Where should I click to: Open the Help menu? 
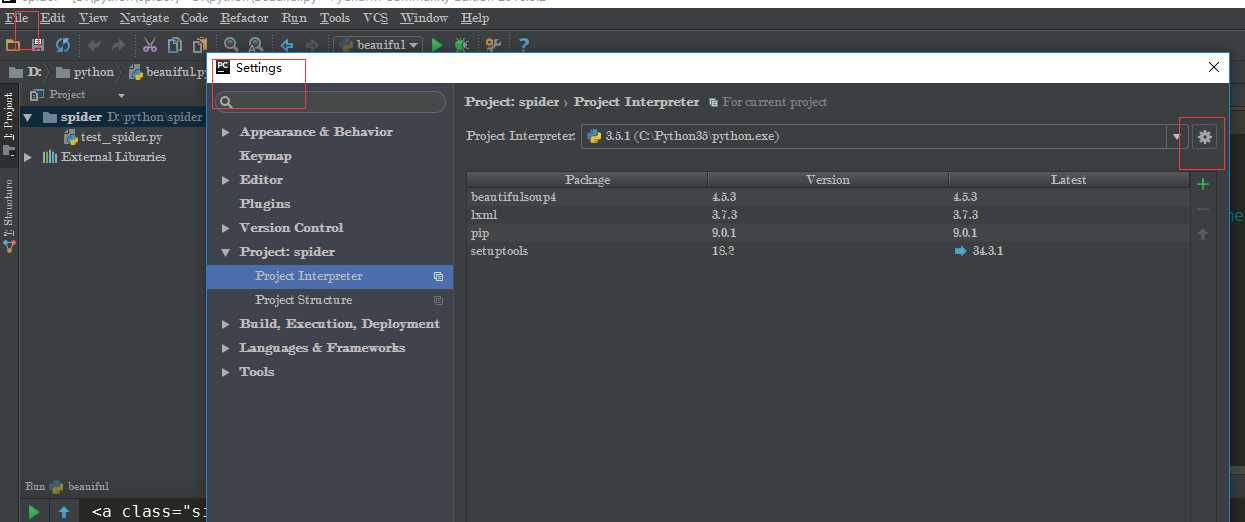click(x=475, y=18)
